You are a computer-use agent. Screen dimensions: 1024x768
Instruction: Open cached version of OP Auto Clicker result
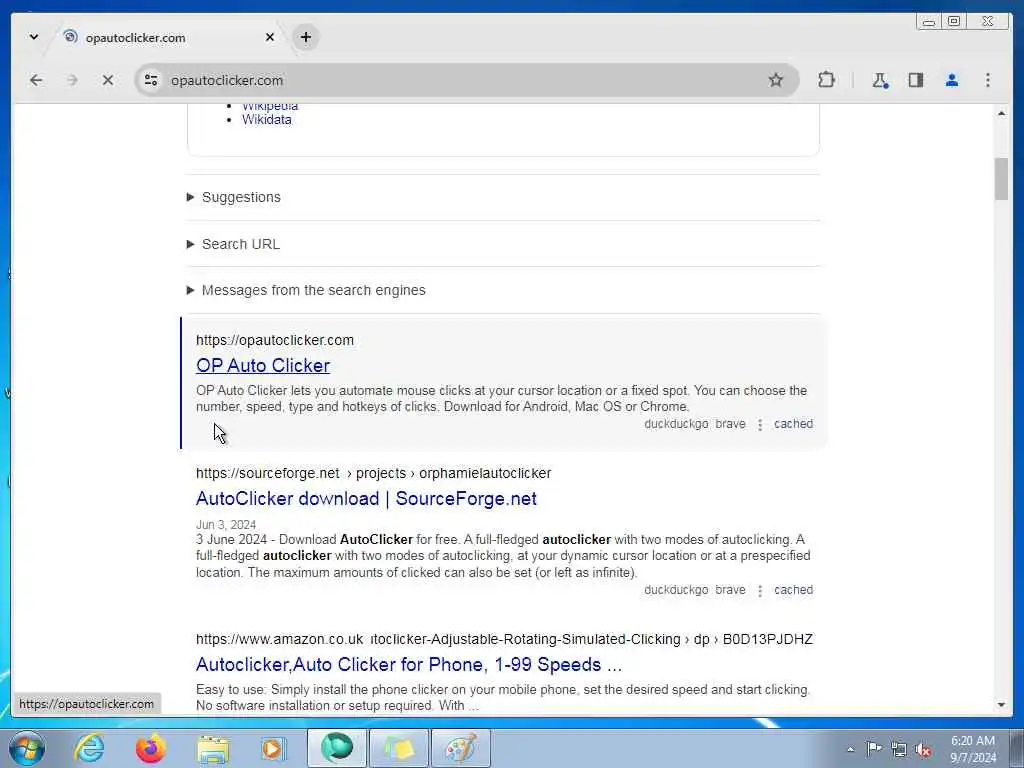click(793, 424)
